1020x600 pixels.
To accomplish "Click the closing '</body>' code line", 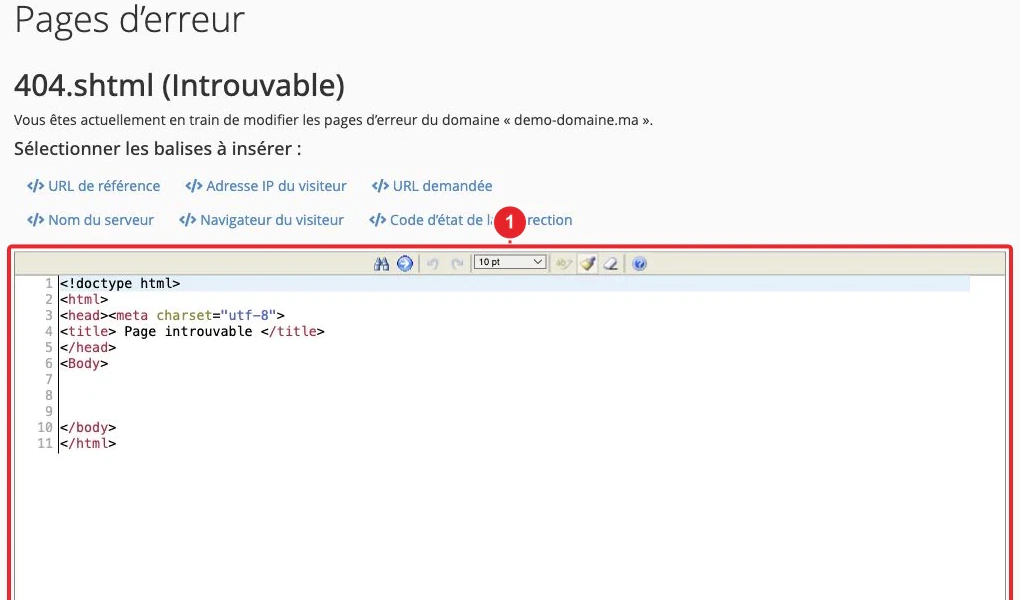I will click(88, 428).
